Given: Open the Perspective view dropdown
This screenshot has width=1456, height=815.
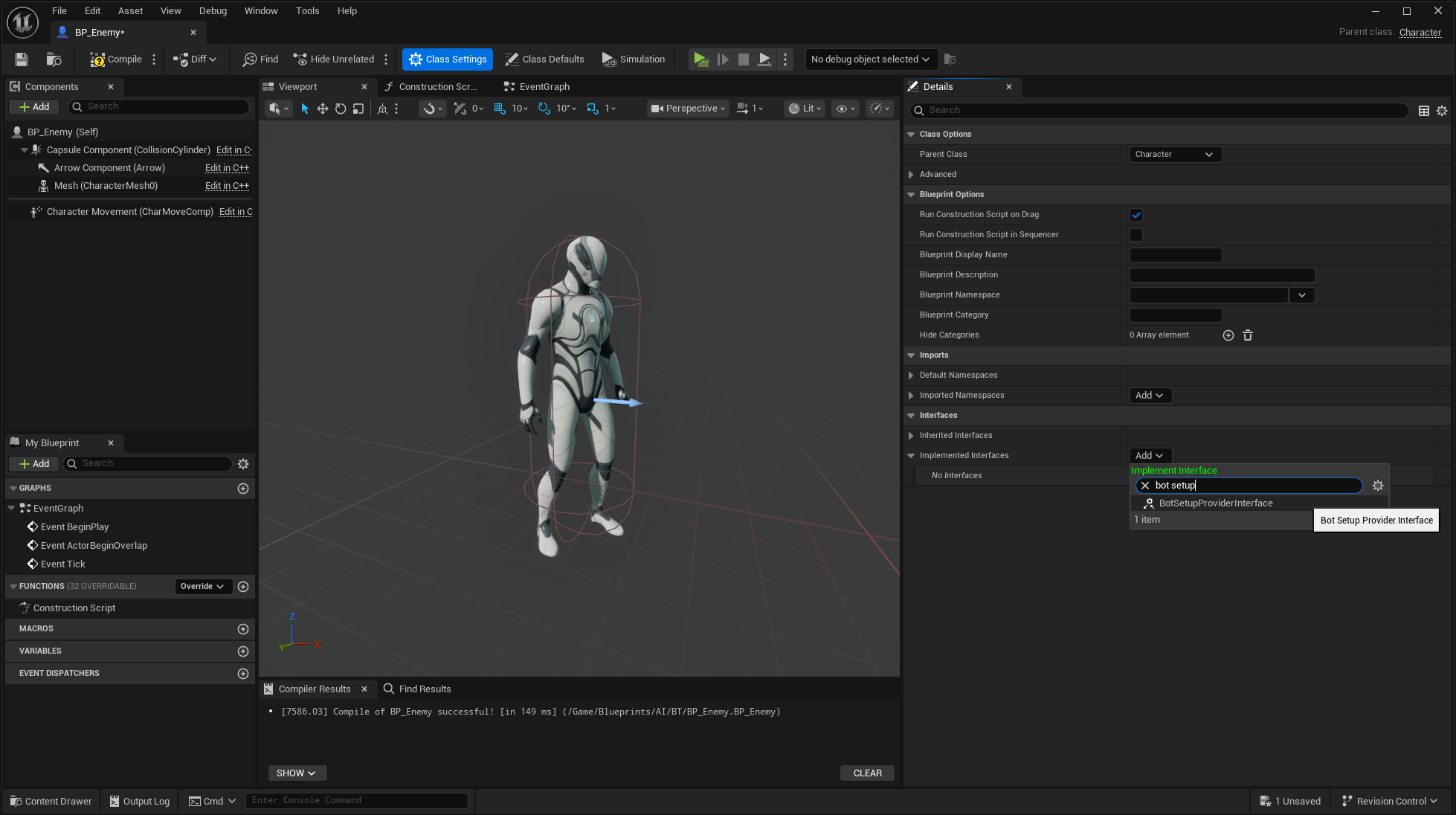Looking at the screenshot, I should pyautogui.click(x=686, y=108).
